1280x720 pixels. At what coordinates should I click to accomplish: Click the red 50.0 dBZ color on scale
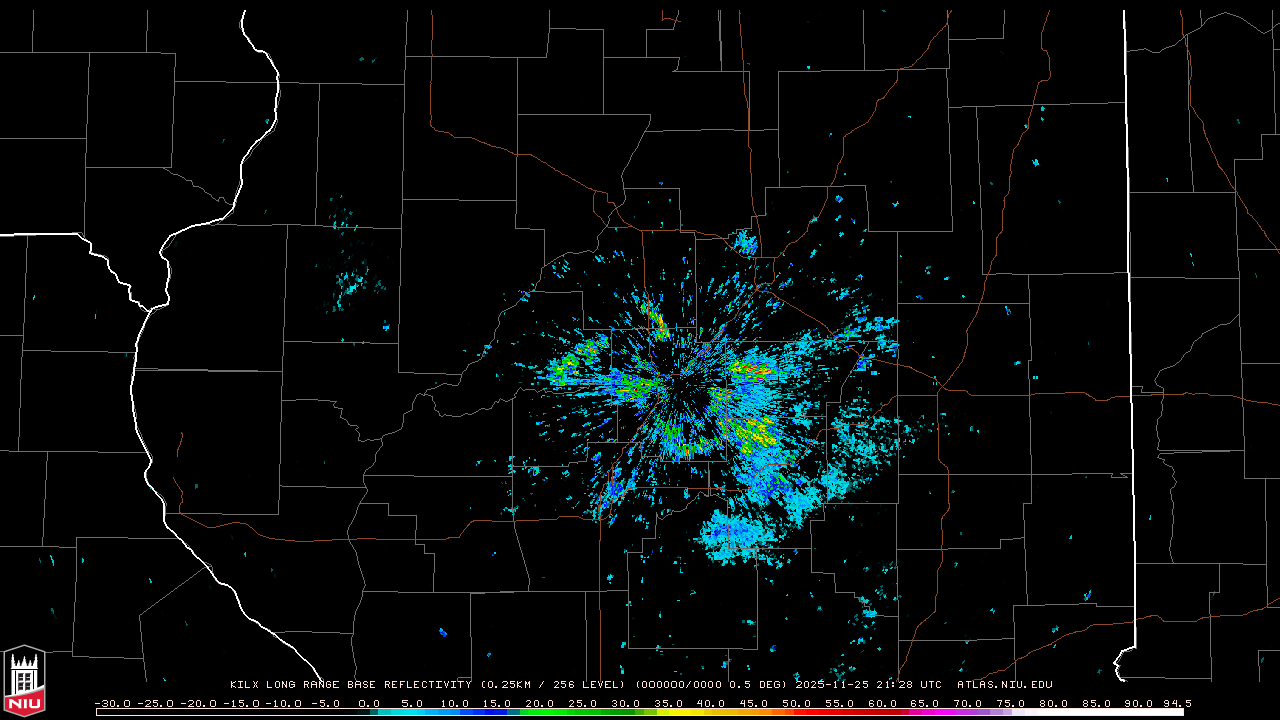click(798, 712)
